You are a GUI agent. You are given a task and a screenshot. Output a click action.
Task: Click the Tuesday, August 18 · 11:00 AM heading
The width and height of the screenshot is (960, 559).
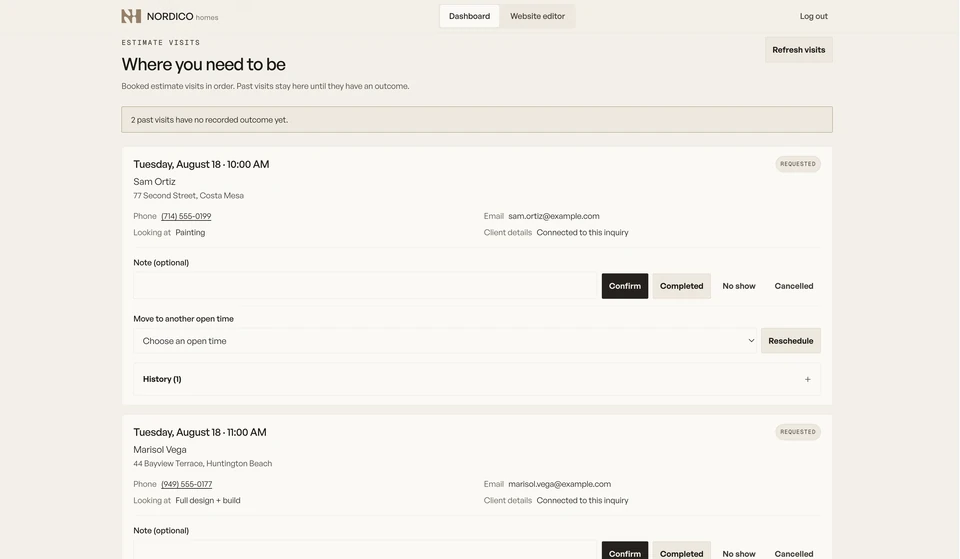[200, 432]
